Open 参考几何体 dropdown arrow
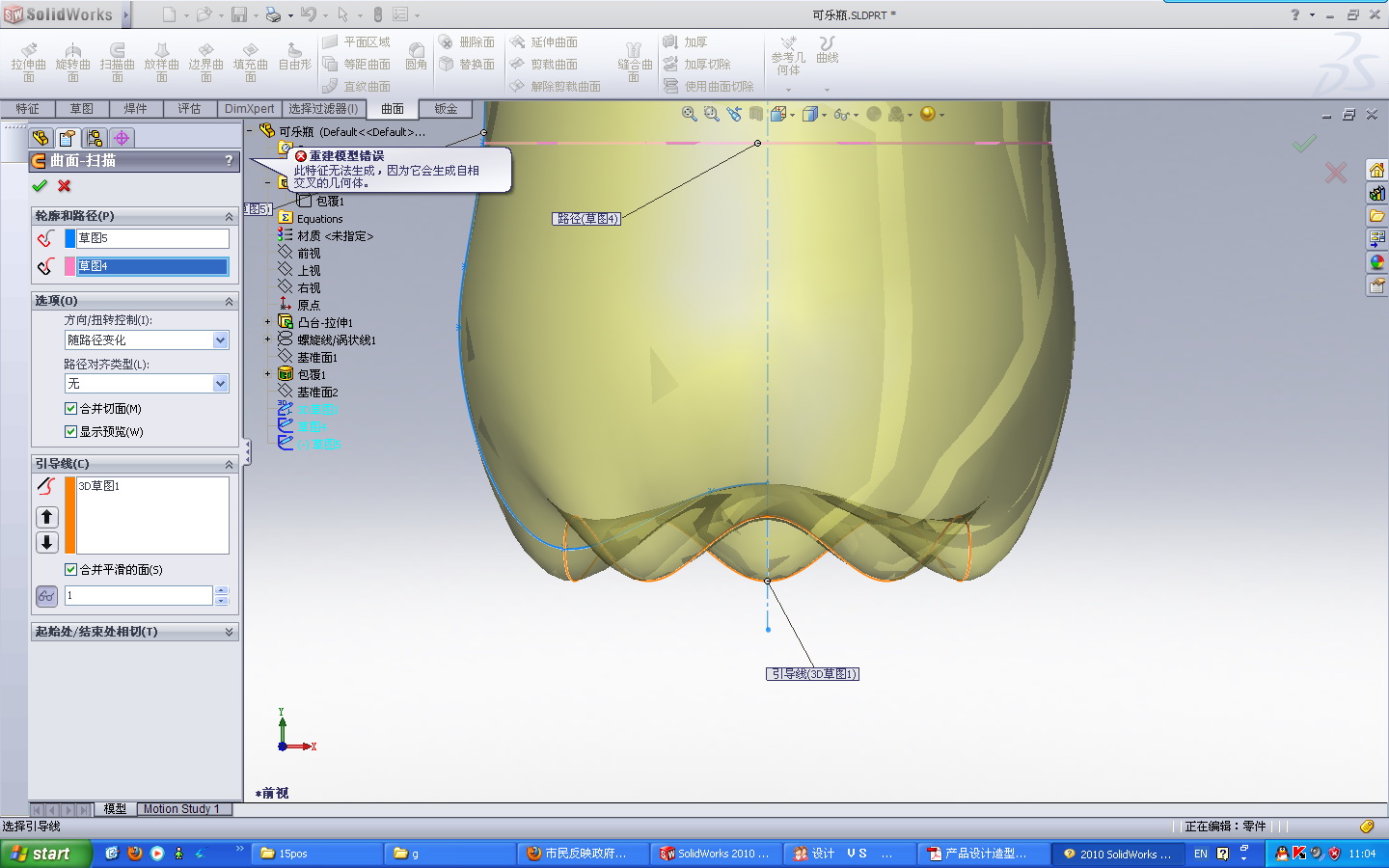Screen dimensions: 1389x868 tap(788, 90)
